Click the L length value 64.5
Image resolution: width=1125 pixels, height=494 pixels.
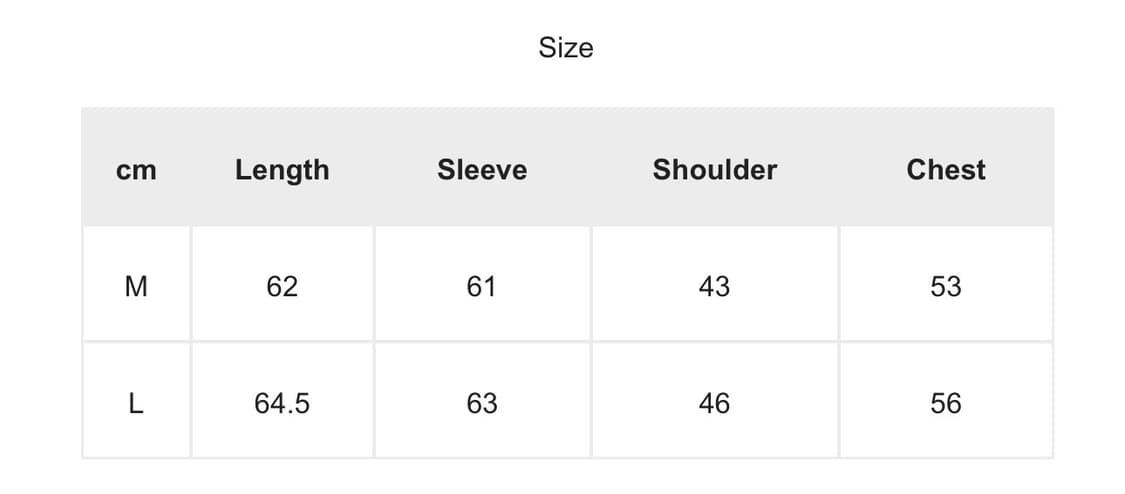[282, 404]
